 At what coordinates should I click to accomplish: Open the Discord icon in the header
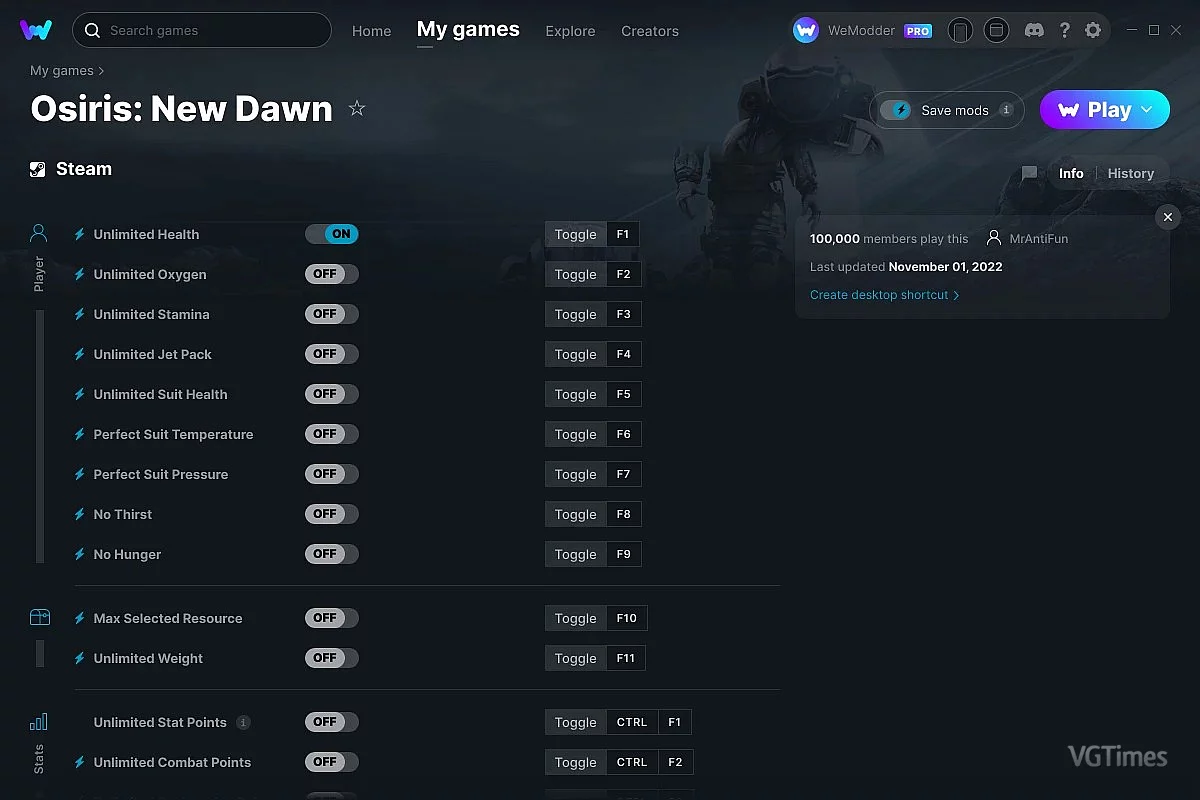click(x=1035, y=30)
